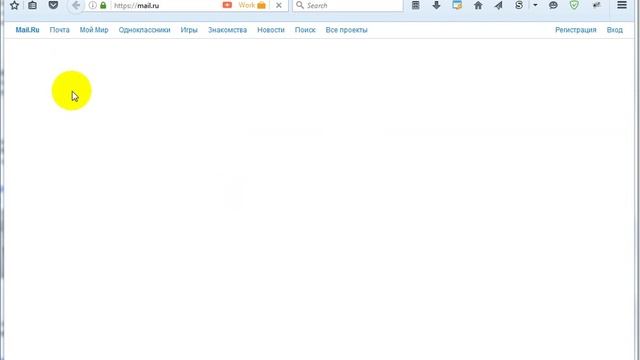Click the S extension icon

click(519, 5)
